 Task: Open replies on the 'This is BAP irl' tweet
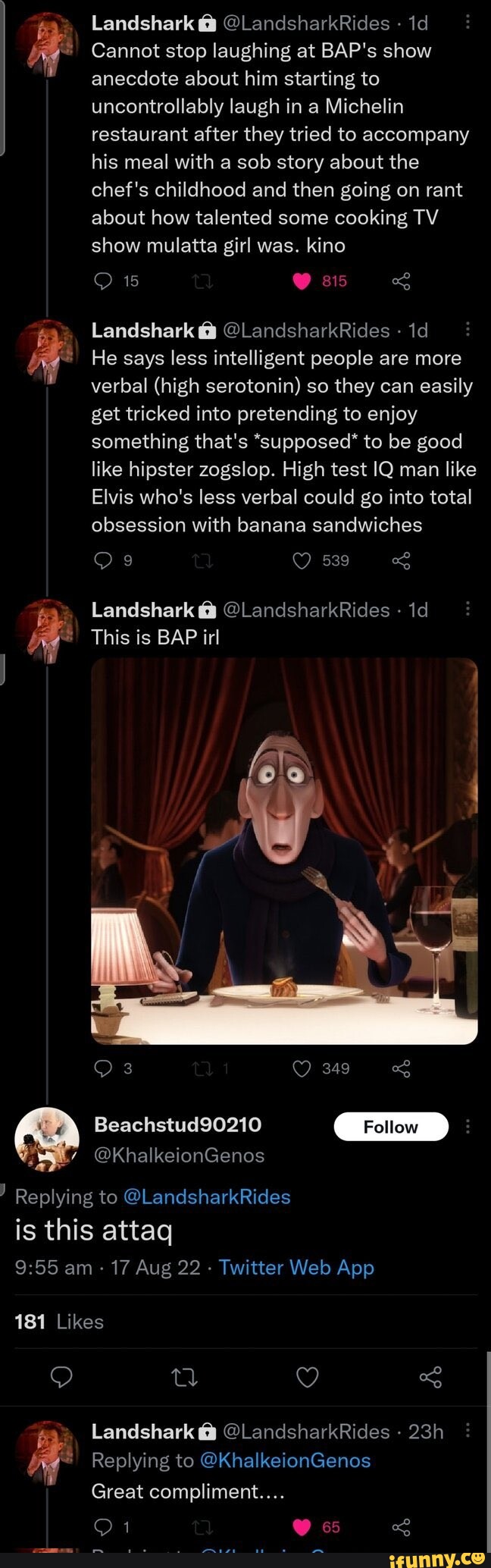[x=103, y=1068]
